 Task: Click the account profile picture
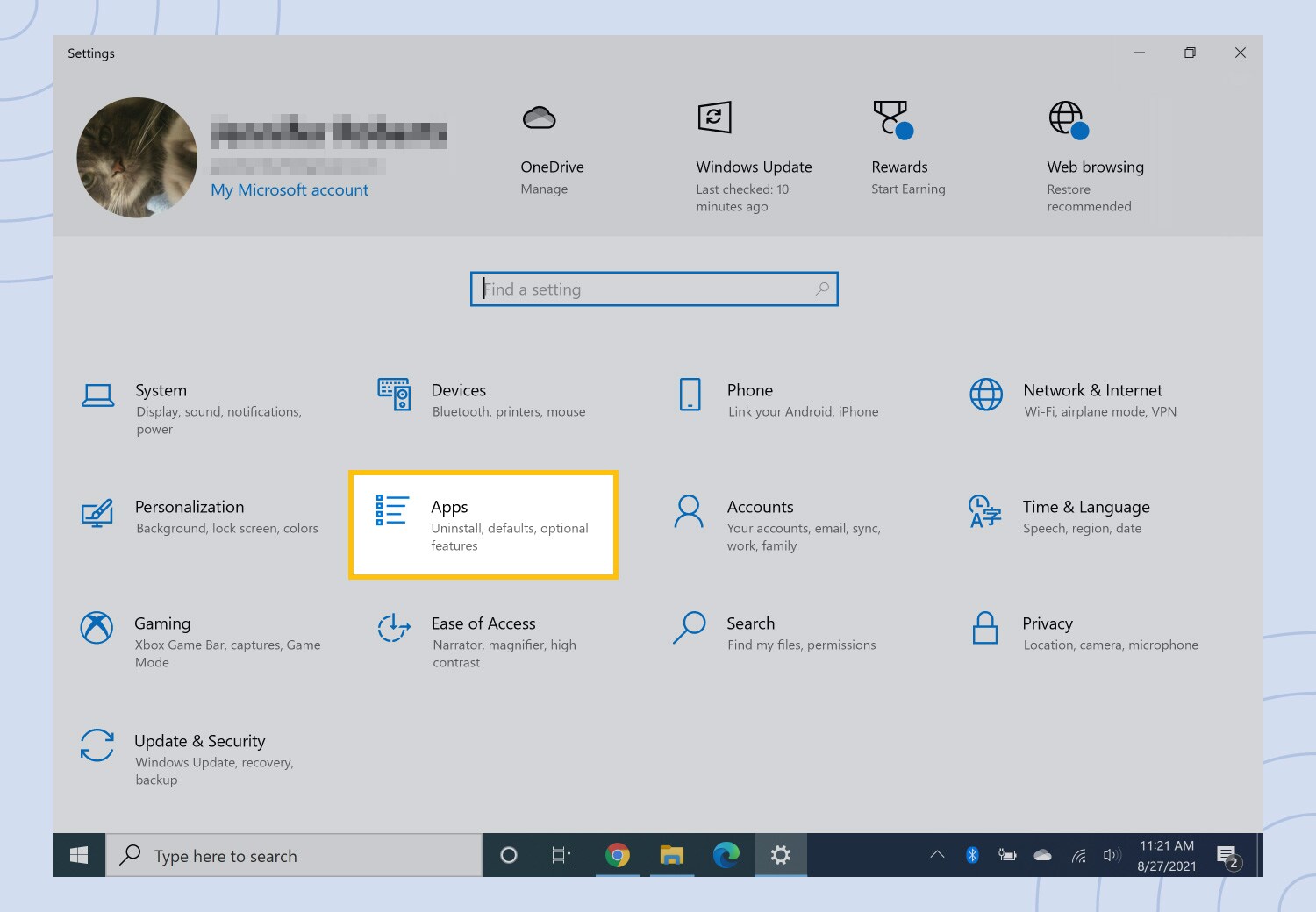[137, 158]
